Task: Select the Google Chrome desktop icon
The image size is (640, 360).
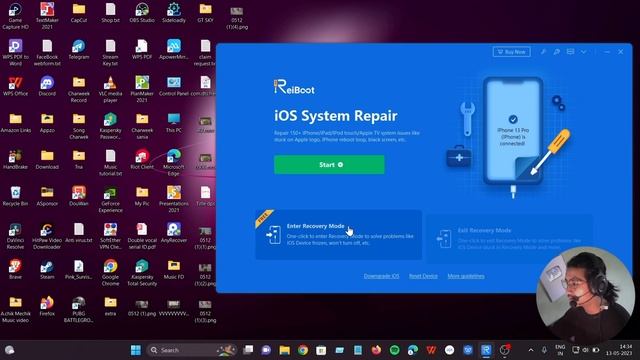Action: point(110,273)
